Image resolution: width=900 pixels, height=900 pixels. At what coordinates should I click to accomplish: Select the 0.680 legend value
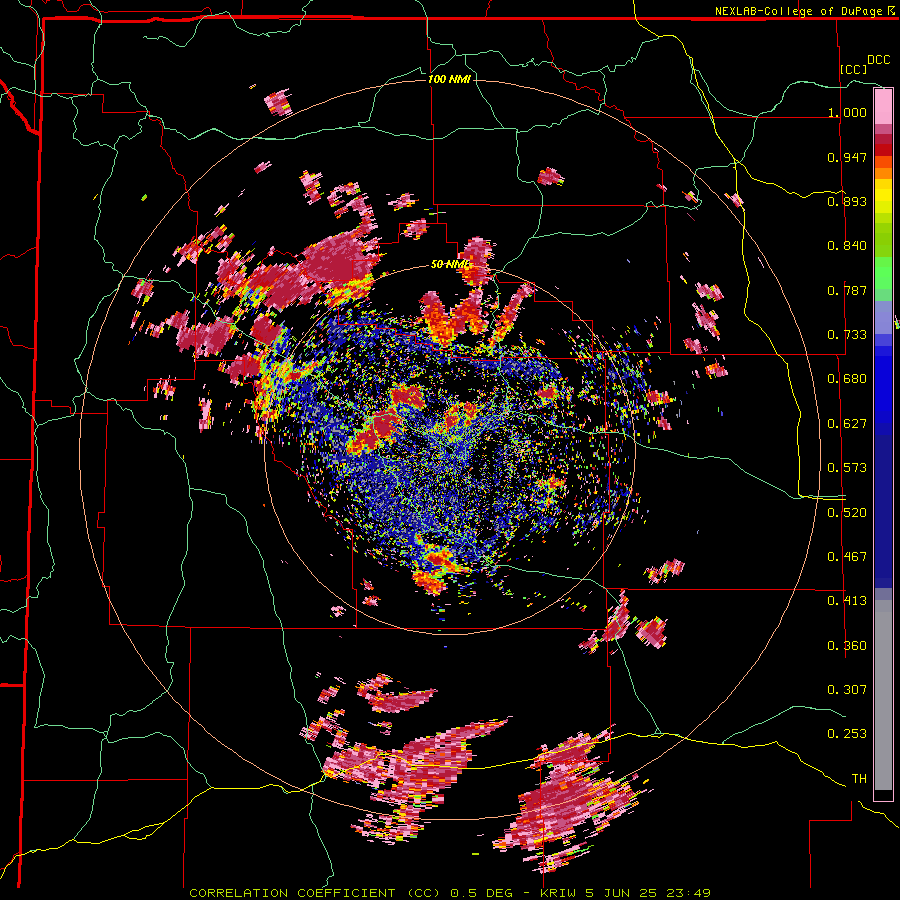point(847,379)
